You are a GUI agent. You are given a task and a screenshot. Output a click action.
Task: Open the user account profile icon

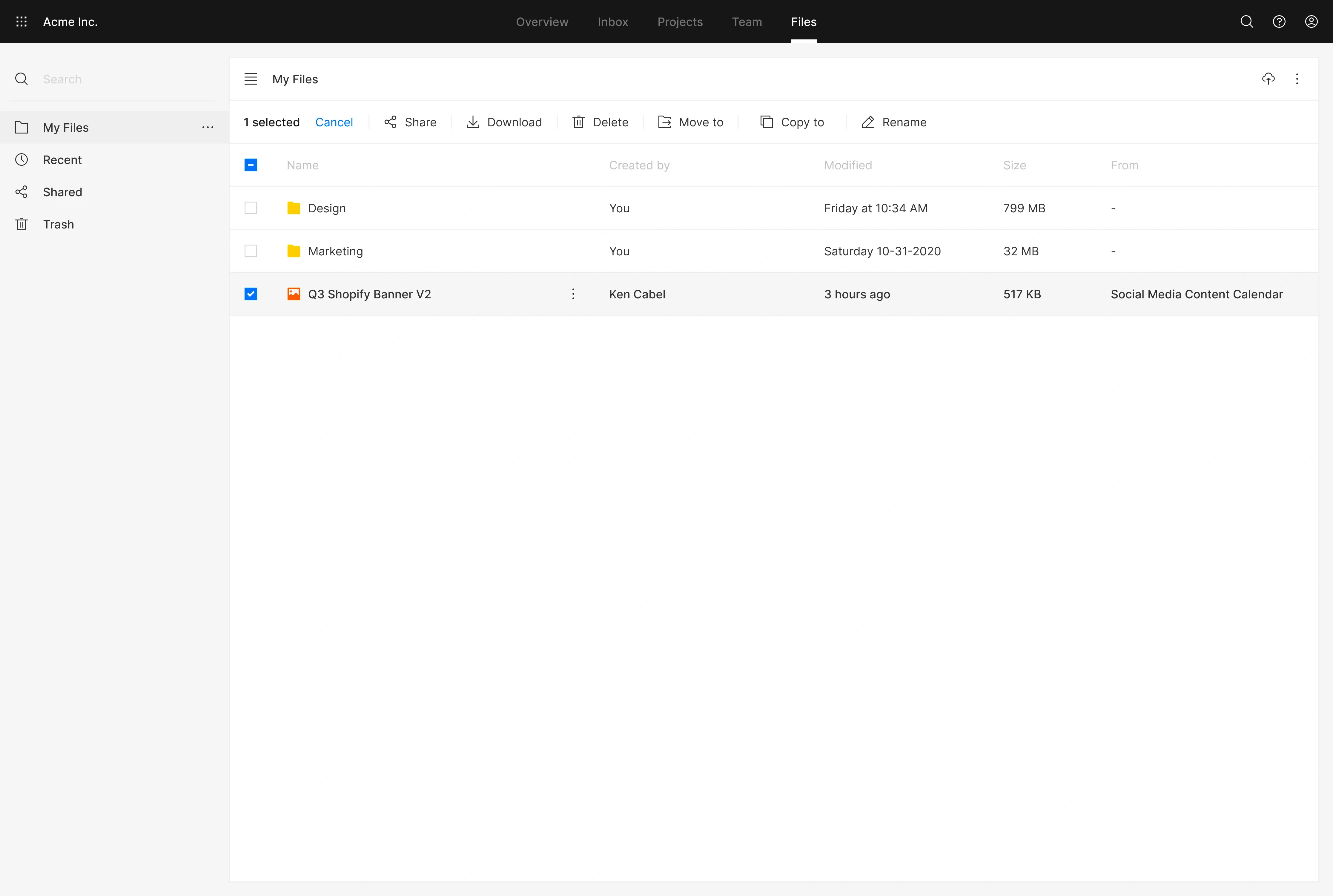tap(1311, 22)
